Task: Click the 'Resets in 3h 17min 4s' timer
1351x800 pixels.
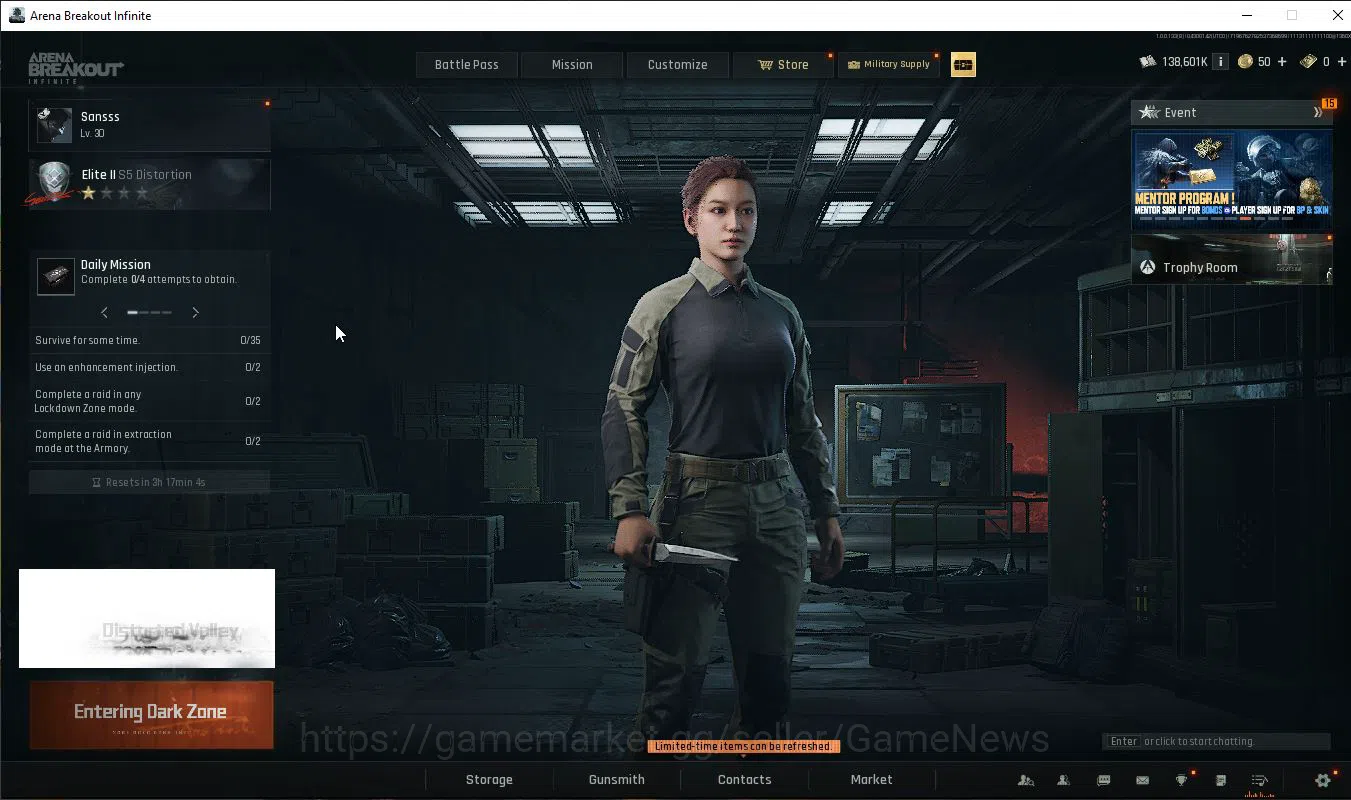Action: pos(149,482)
